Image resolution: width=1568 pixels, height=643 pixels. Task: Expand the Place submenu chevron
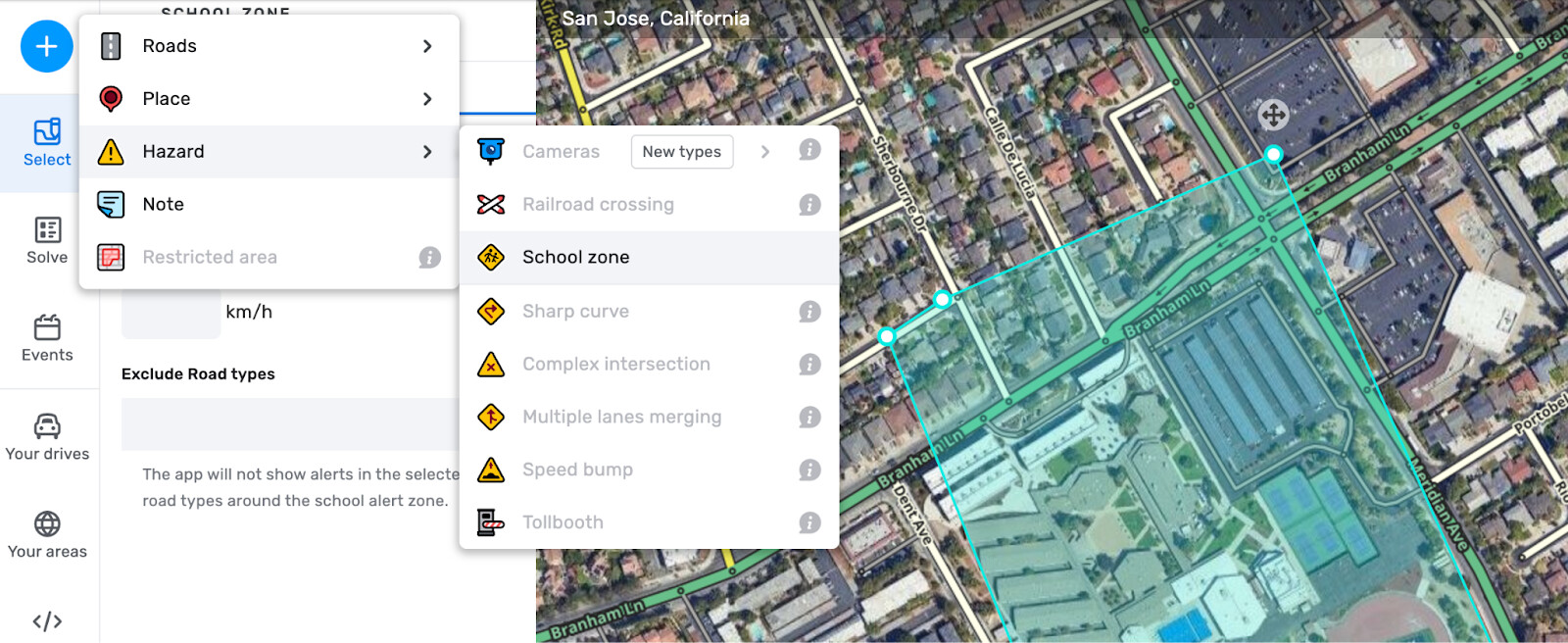[x=427, y=99]
